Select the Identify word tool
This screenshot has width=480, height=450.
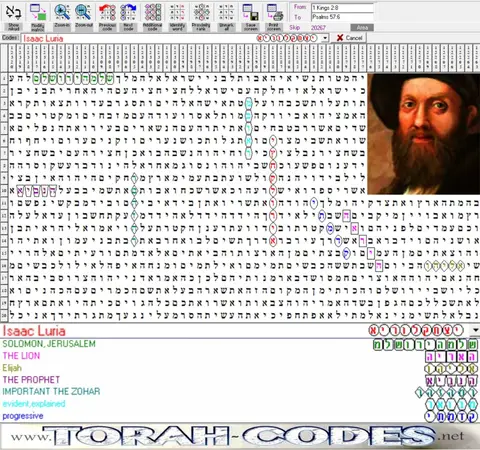pyautogui.click(x=177, y=17)
